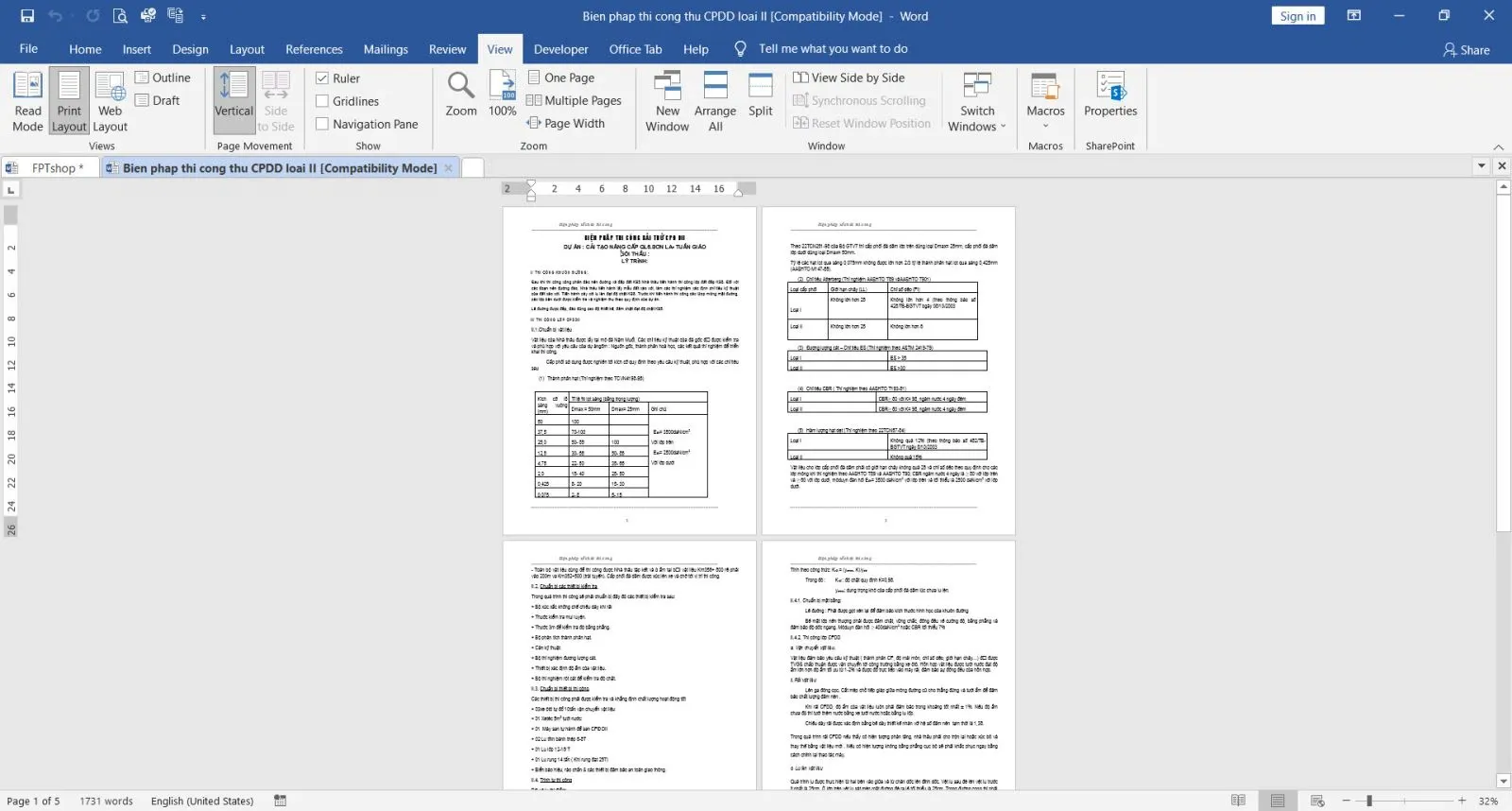
Task: Click the Save icon in quick access toolbar
Action: pyautogui.click(x=27, y=16)
